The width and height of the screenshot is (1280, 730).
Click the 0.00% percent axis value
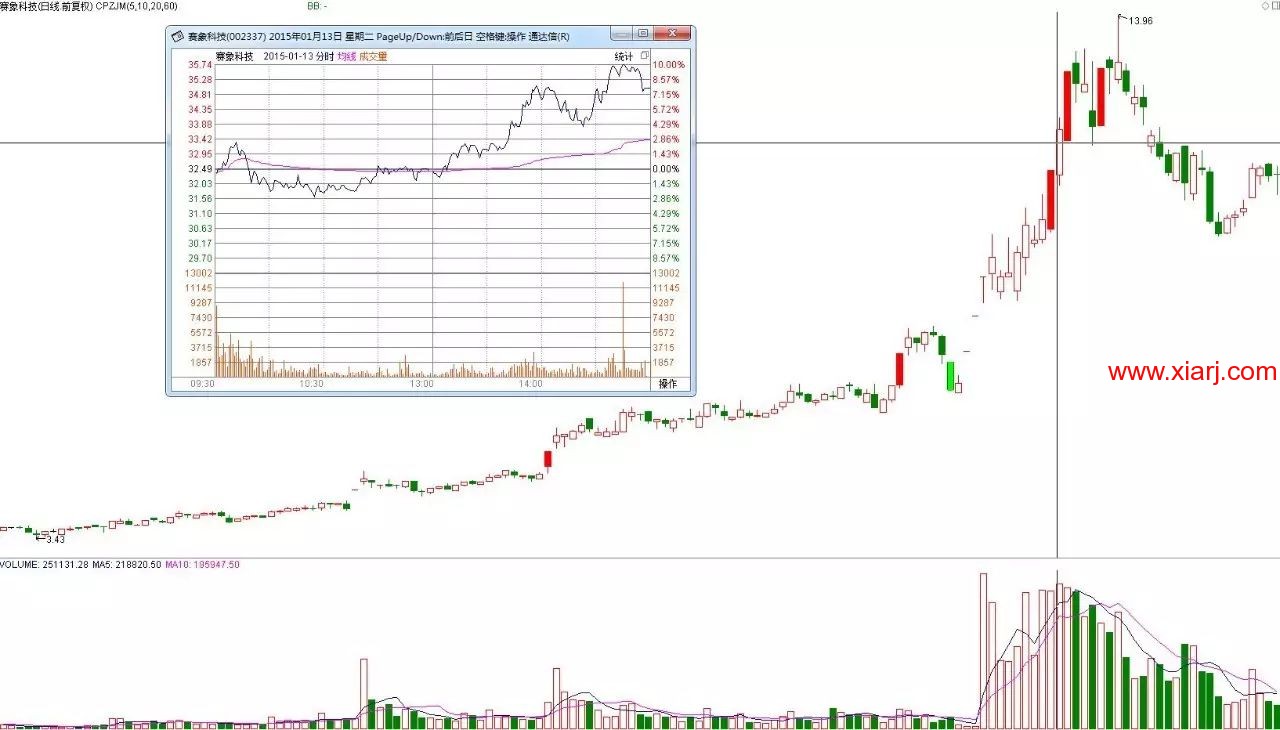coord(666,169)
